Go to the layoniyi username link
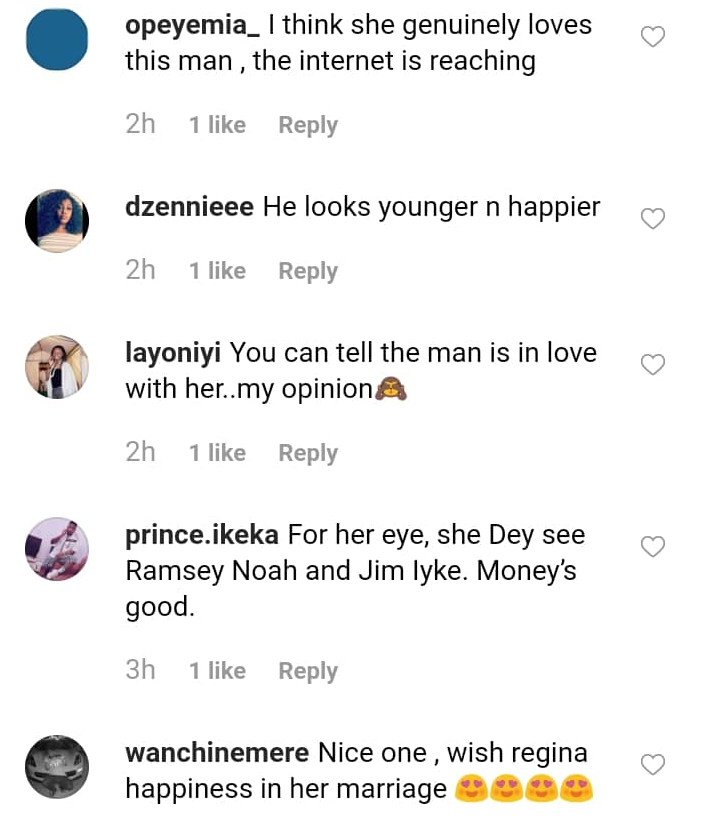This screenshot has height=828, width=710. tap(174, 353)
